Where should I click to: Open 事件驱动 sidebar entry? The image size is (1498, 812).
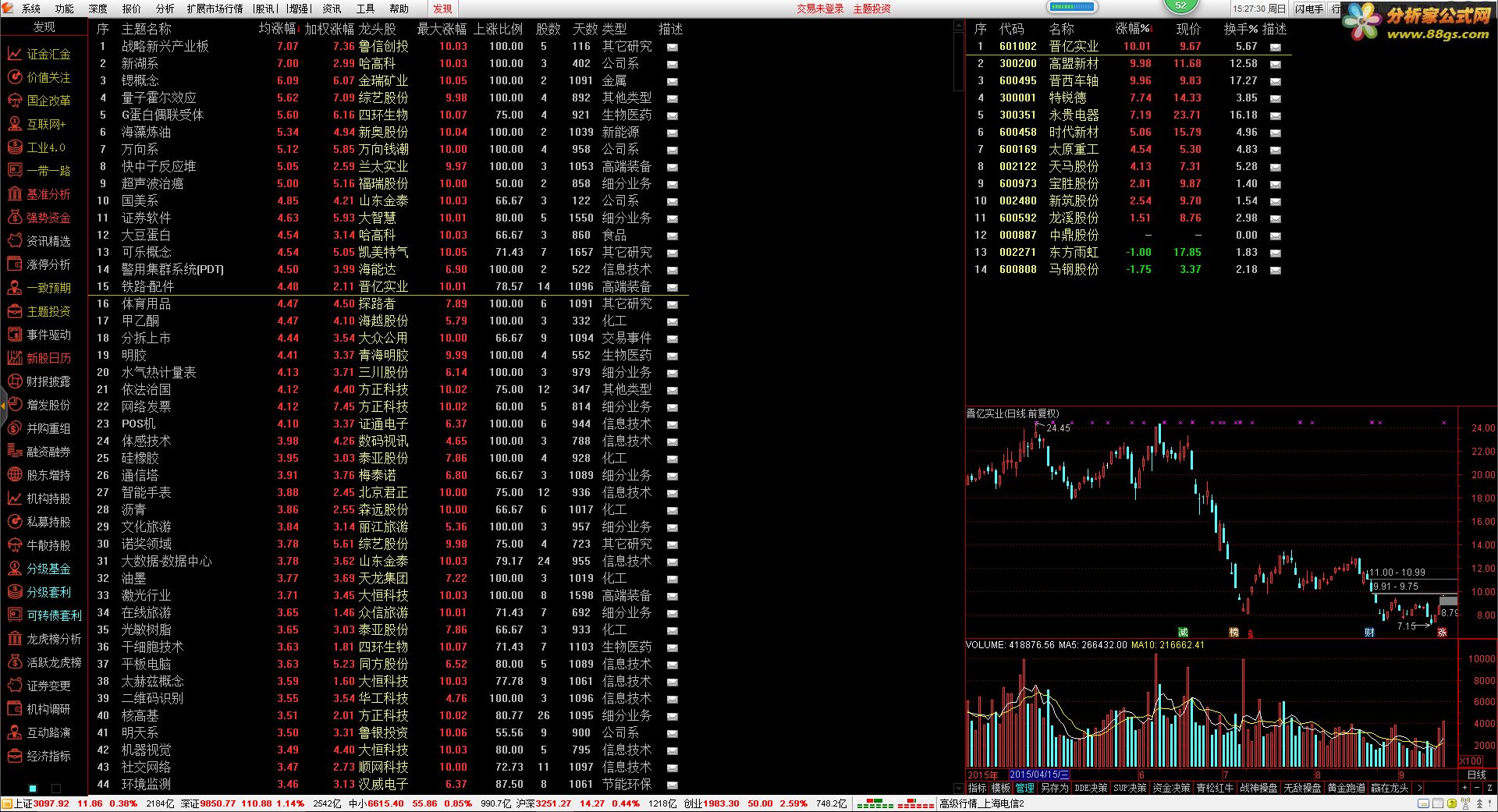pyautogui.click(x=39, y=335)
